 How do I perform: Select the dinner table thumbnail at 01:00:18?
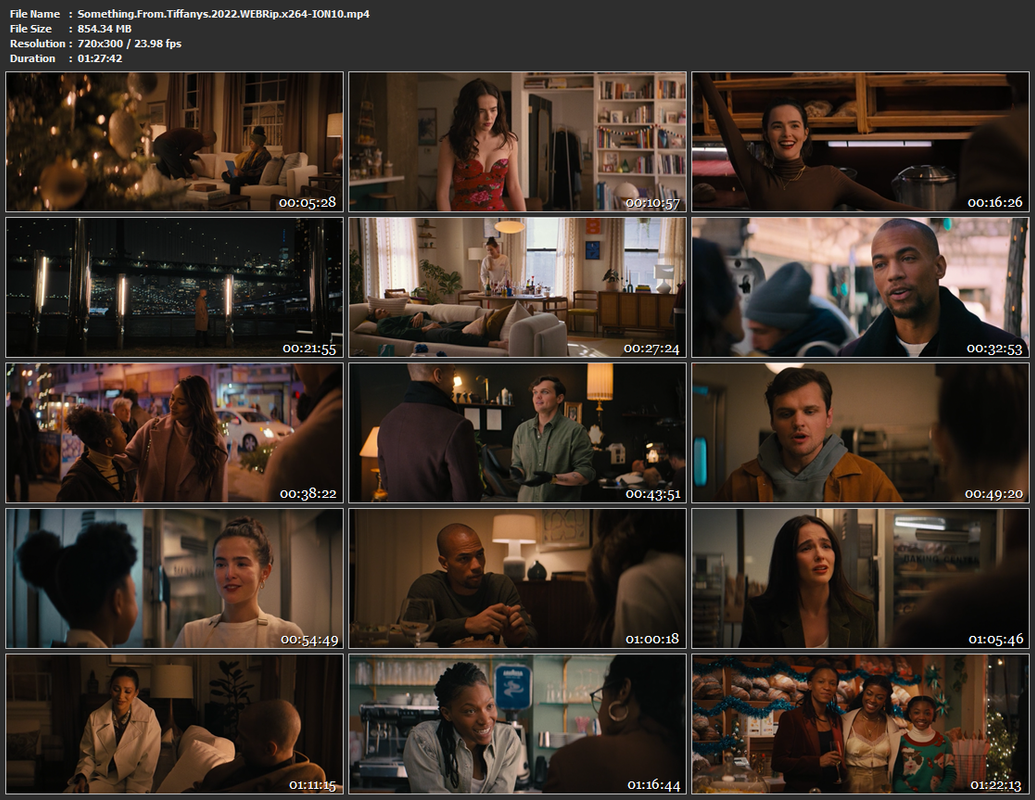[518, 578]
